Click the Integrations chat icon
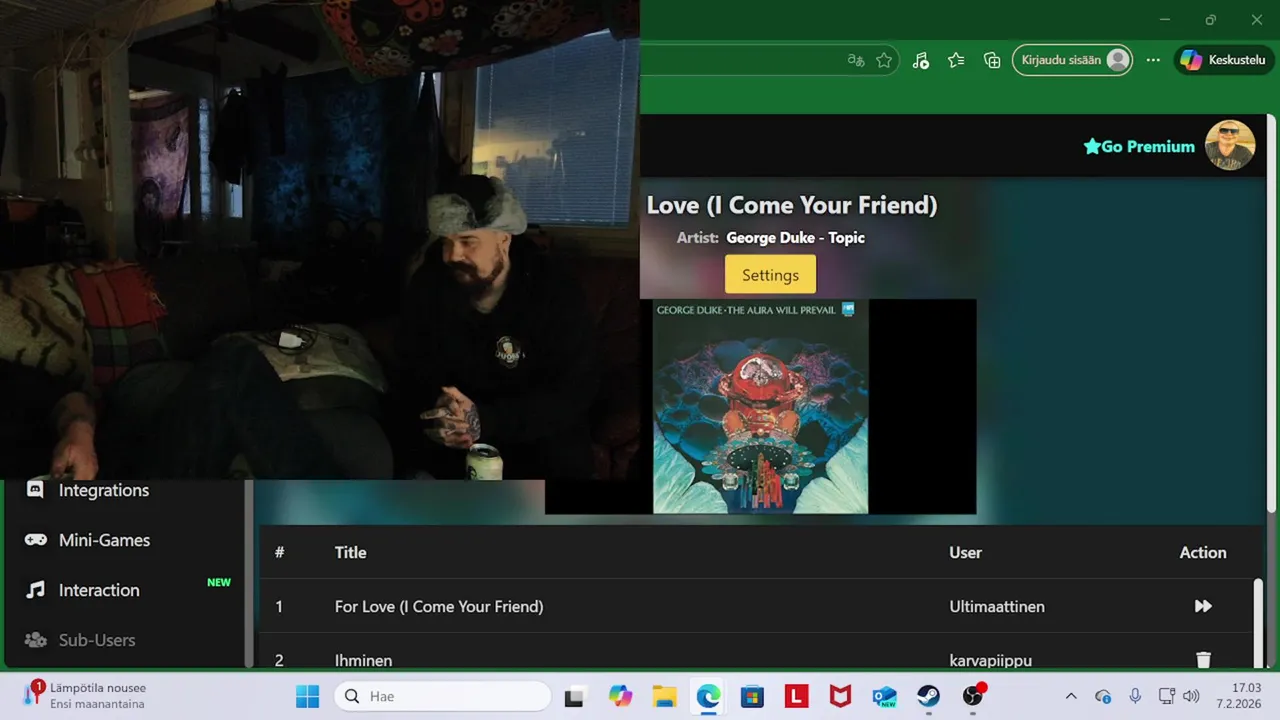The image size is (1280, 720). click(x=35, y=490)
